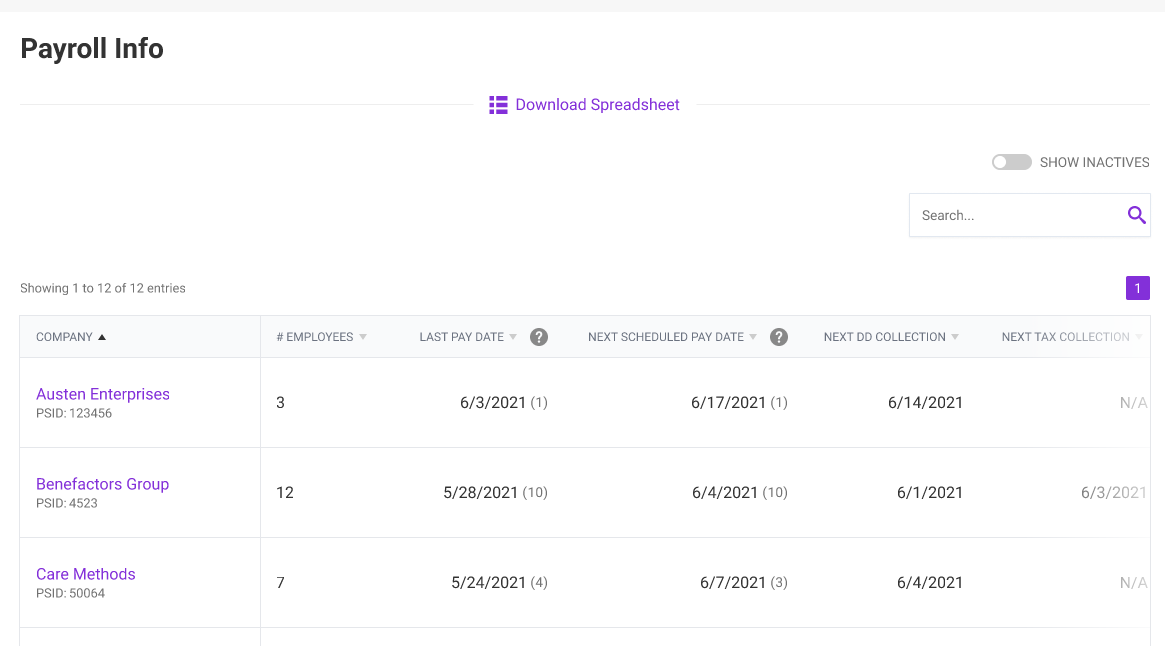Click the Download Spreadsheet link

click(x=597, y=105)
